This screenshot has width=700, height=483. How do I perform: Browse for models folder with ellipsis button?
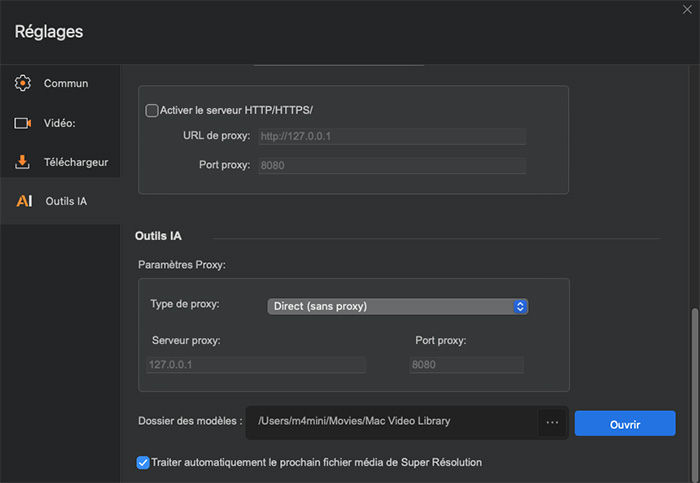[552, 422]
